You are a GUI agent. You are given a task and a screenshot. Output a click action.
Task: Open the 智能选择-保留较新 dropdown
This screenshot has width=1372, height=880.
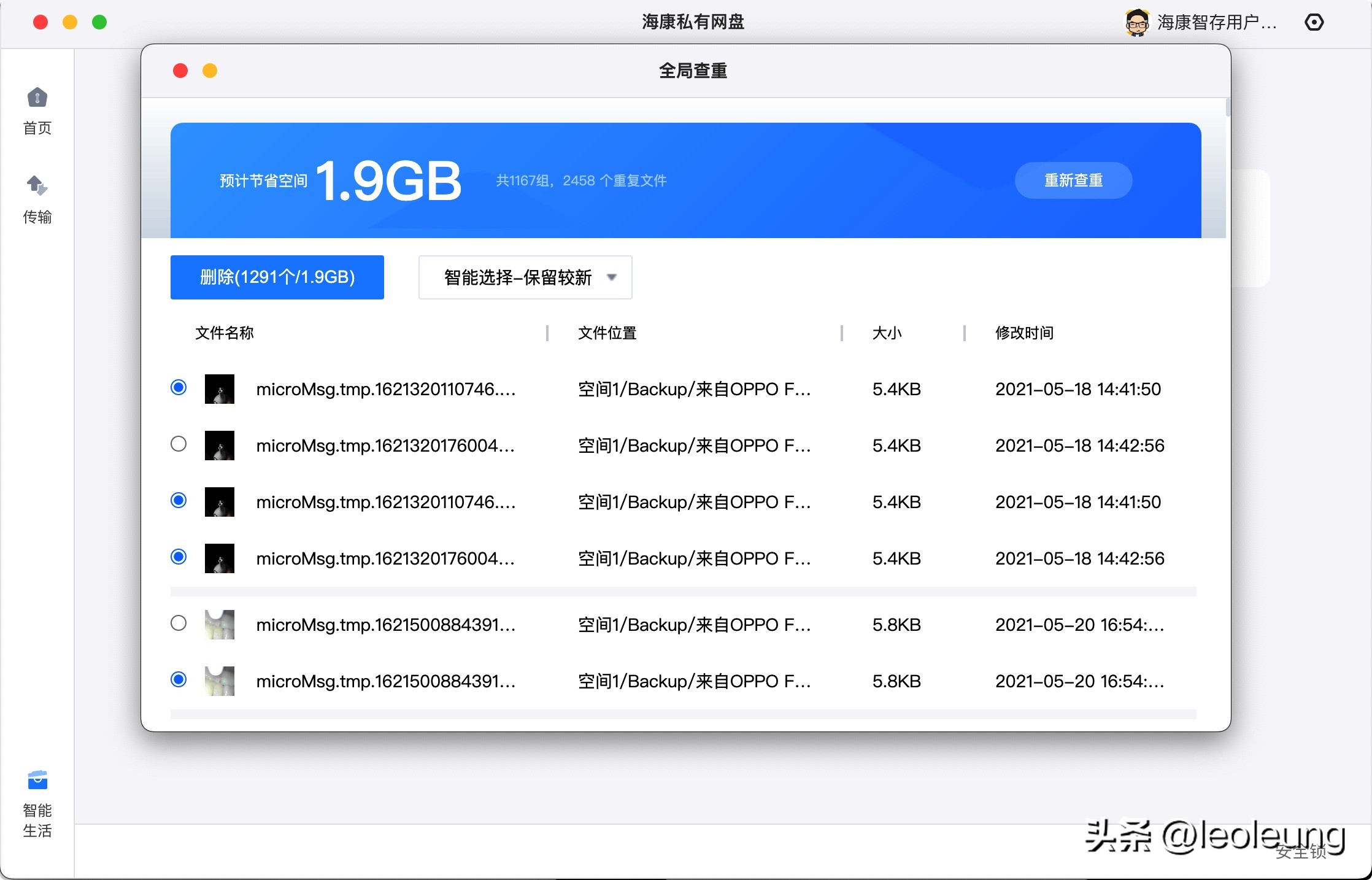click(x=525, y=277)
